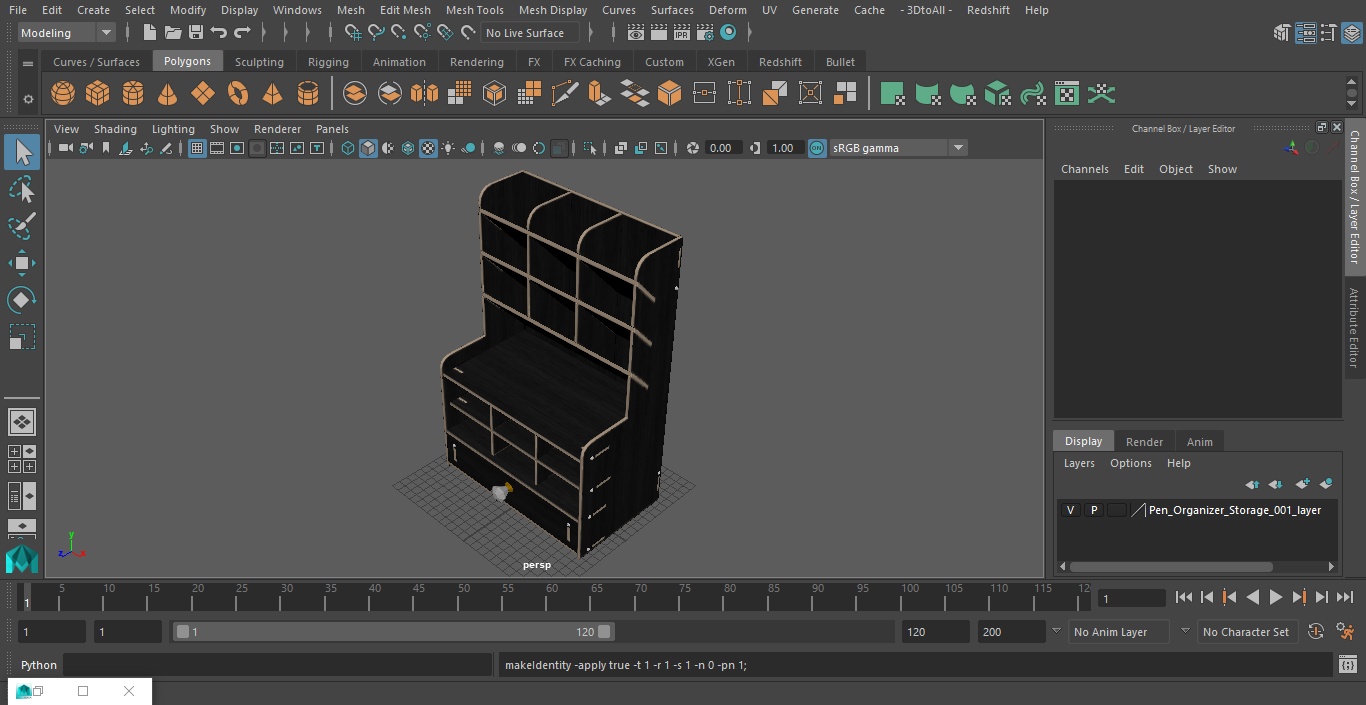Click the New Scene icon

click(149, 33)
